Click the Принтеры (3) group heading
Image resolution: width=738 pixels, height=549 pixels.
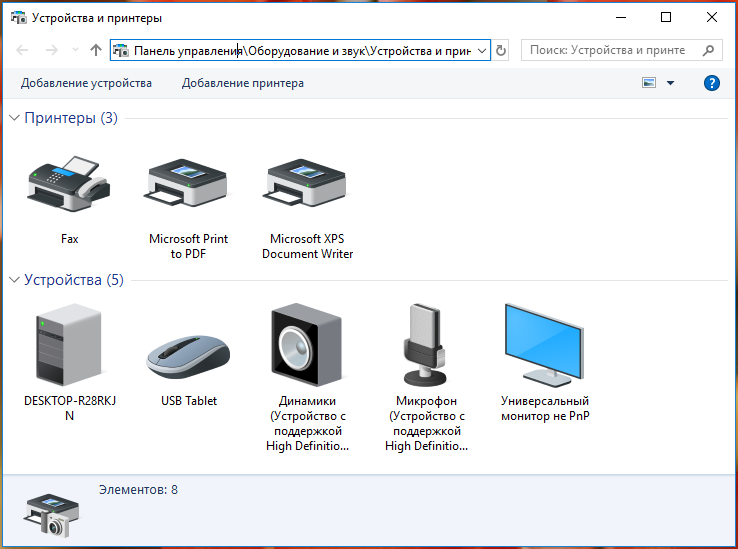[71, 118]
